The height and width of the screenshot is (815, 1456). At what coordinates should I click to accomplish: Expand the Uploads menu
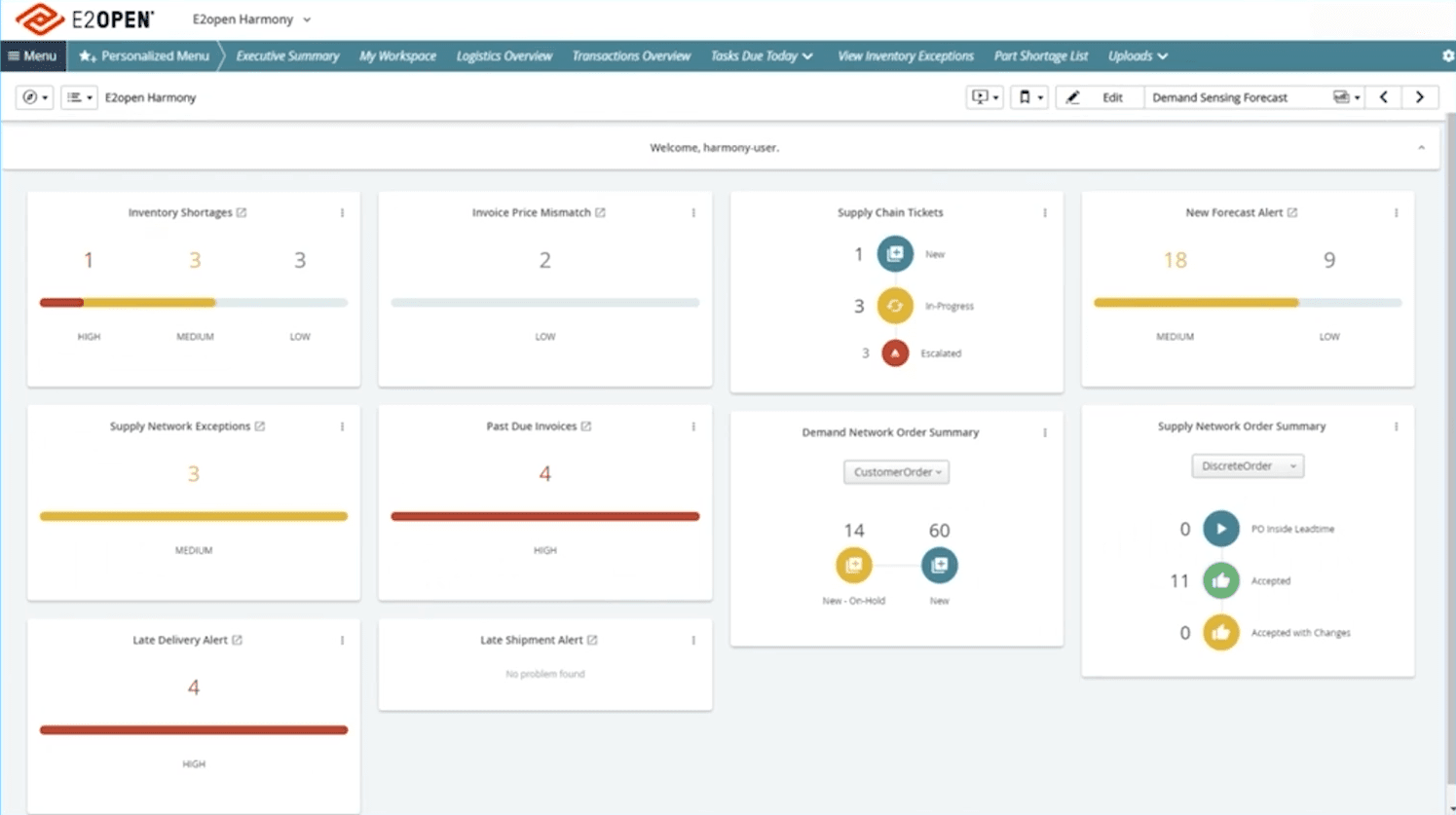[1137, 56]
